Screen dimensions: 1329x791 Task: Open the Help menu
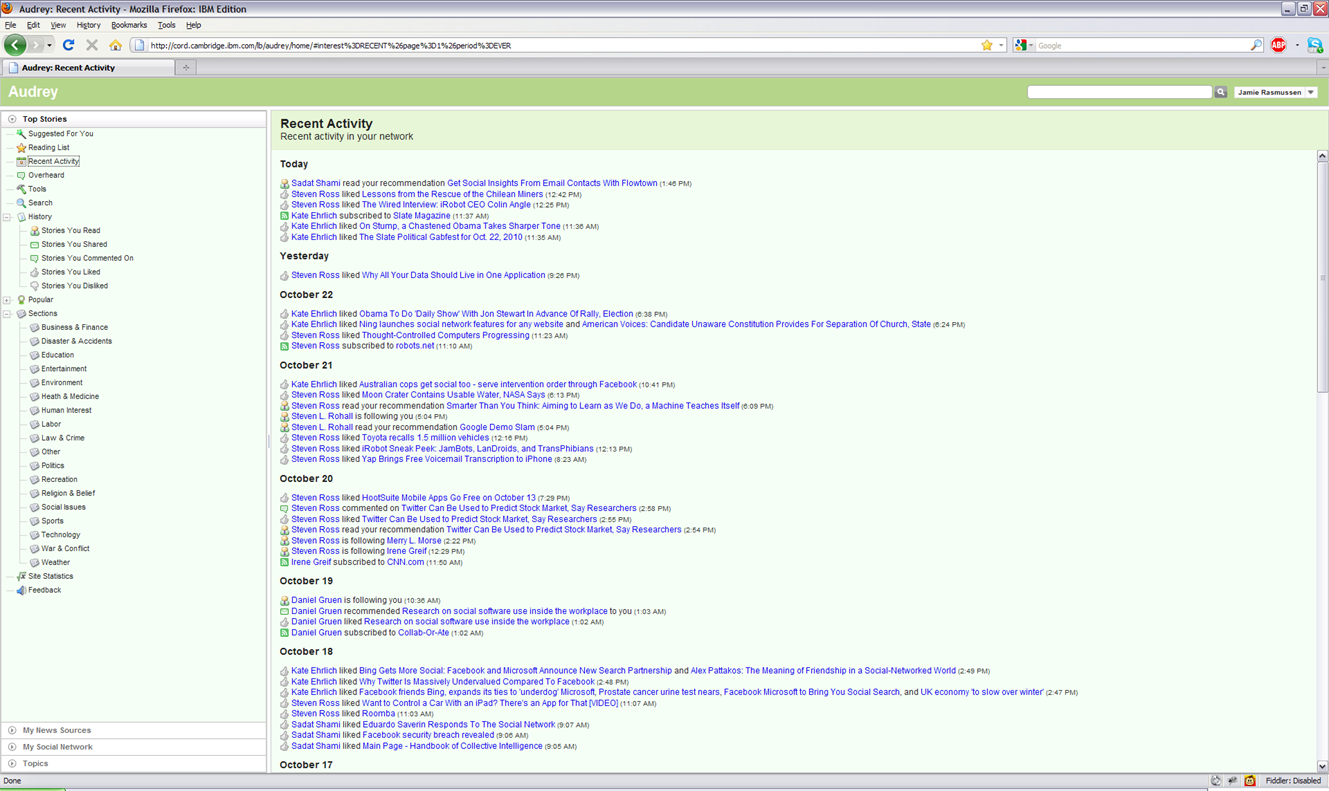[x=193, y=25]
